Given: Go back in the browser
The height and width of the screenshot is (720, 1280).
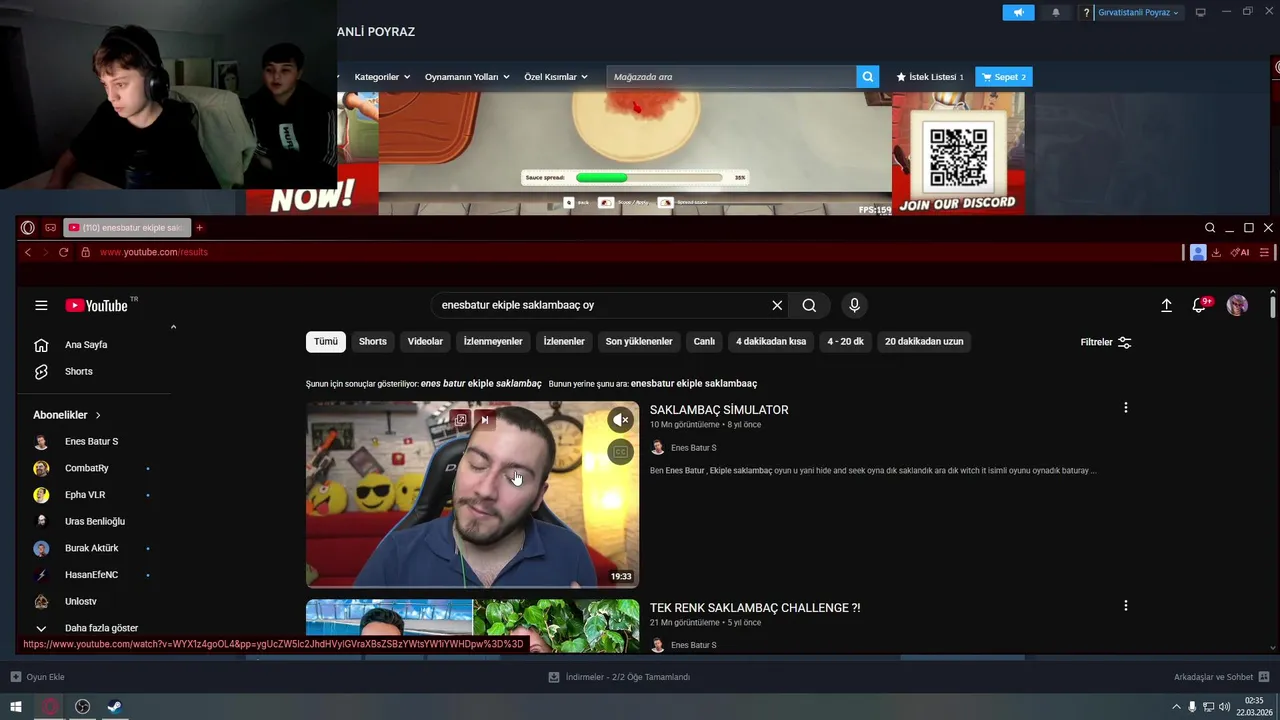Looking at the screenshot, I should 28,252.
